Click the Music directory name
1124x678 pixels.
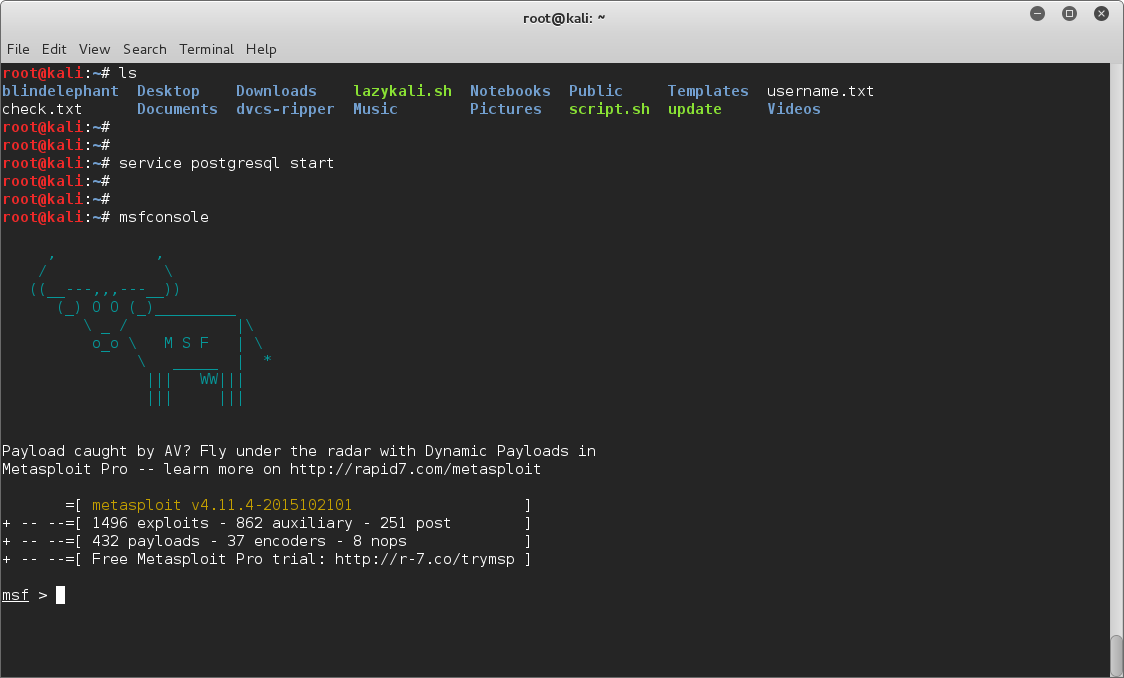point(375,109)
